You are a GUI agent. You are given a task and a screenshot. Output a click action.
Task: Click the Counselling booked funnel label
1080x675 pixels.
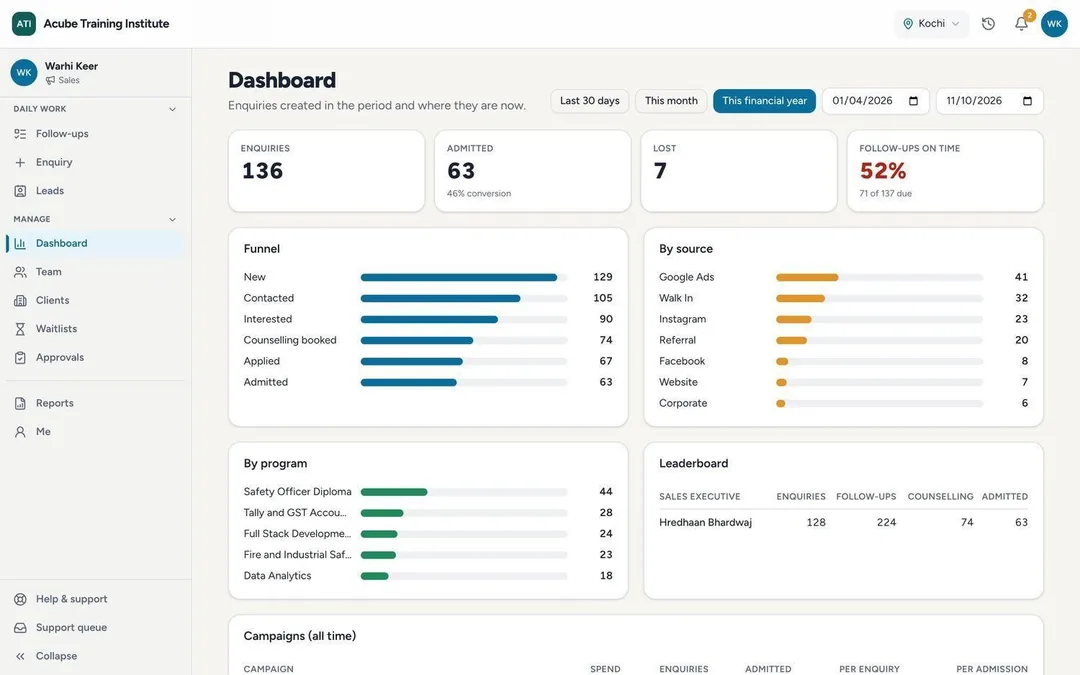point(290,340)
